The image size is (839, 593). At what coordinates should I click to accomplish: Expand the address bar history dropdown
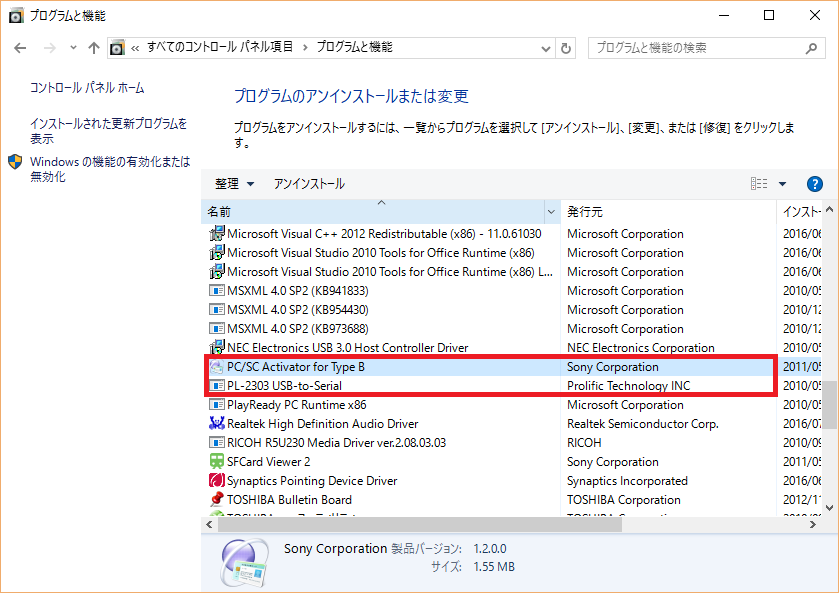click(x=546, y=49)
